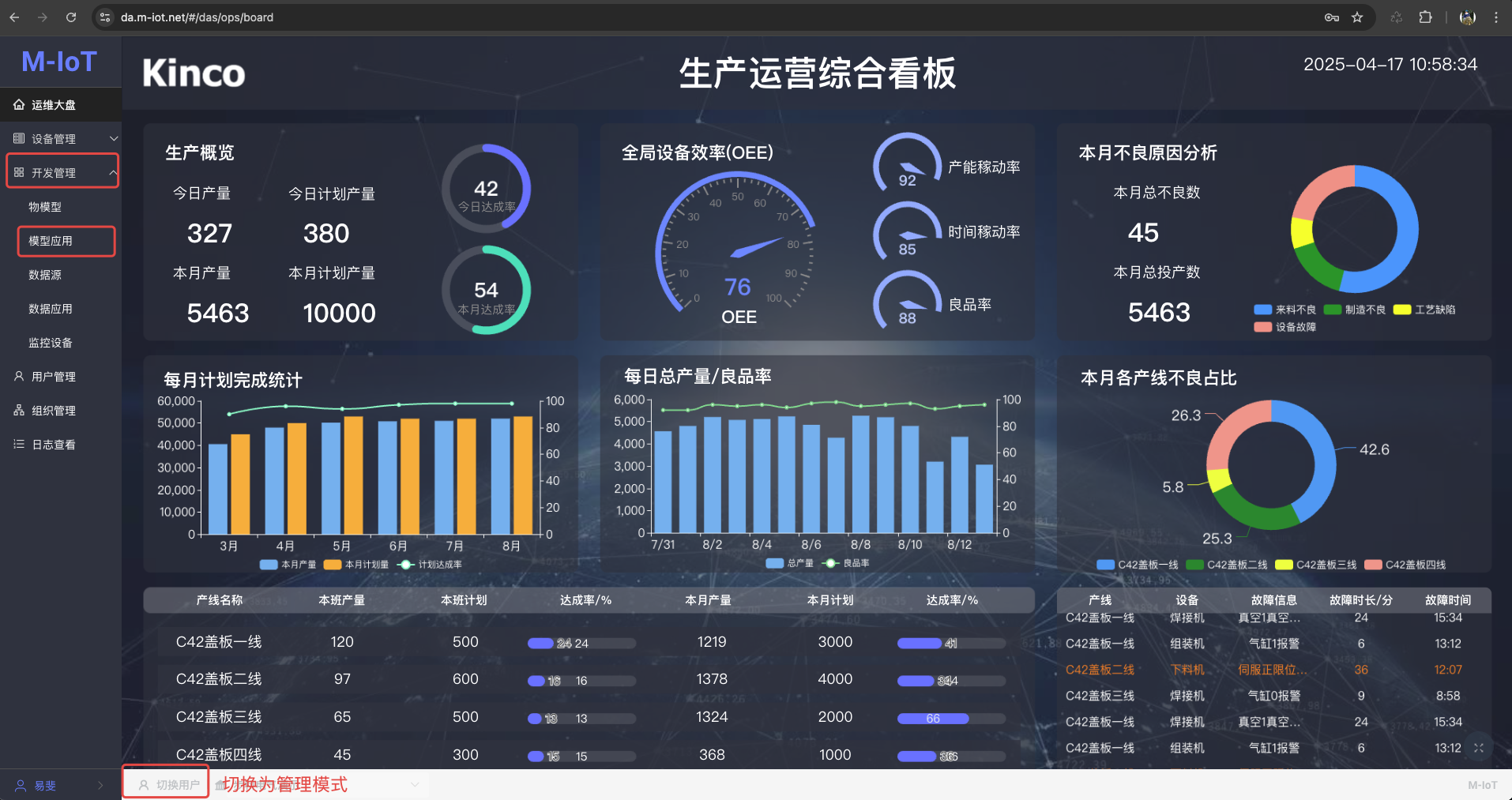Expand the 易斐 user arrow

(x=100, y=785)
